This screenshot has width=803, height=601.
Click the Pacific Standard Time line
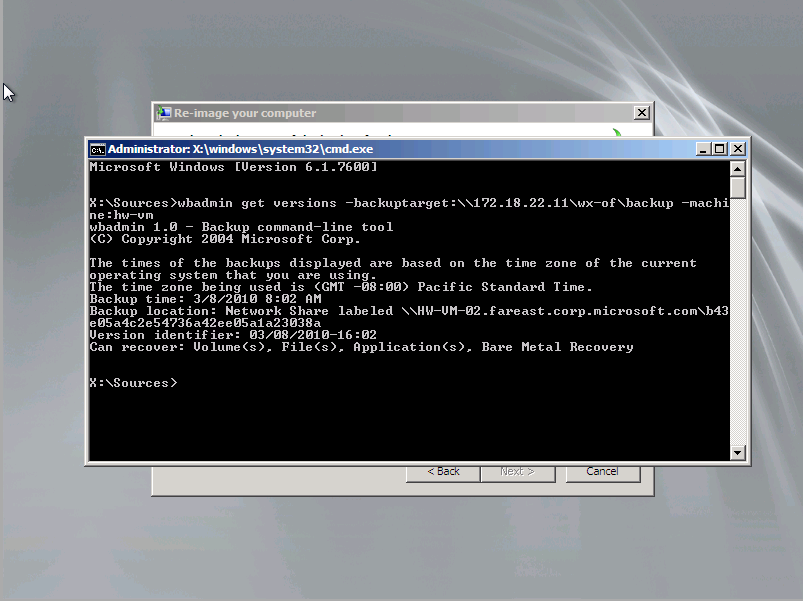point(341,287)
